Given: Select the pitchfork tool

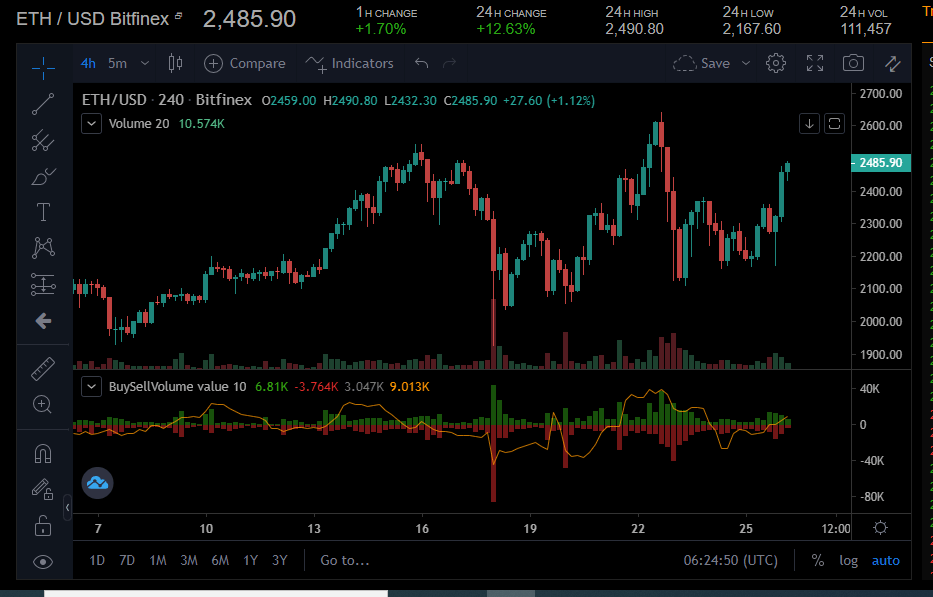Looking at the screenshot, I should (43, 140).
